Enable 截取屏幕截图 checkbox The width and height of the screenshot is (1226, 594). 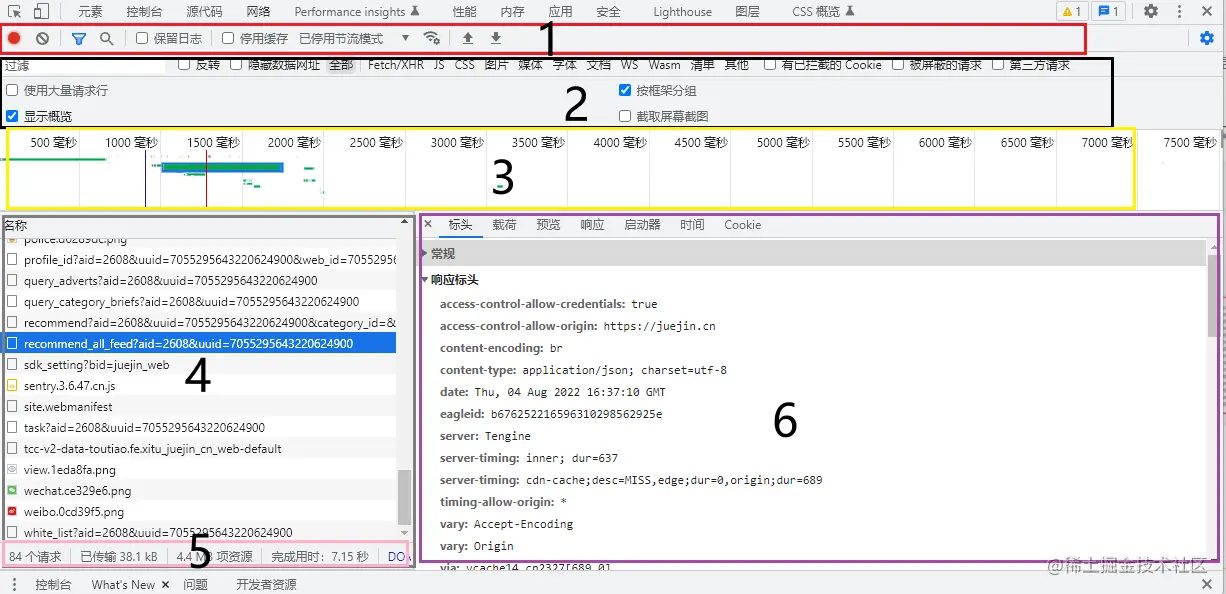(x=625, y=116)
